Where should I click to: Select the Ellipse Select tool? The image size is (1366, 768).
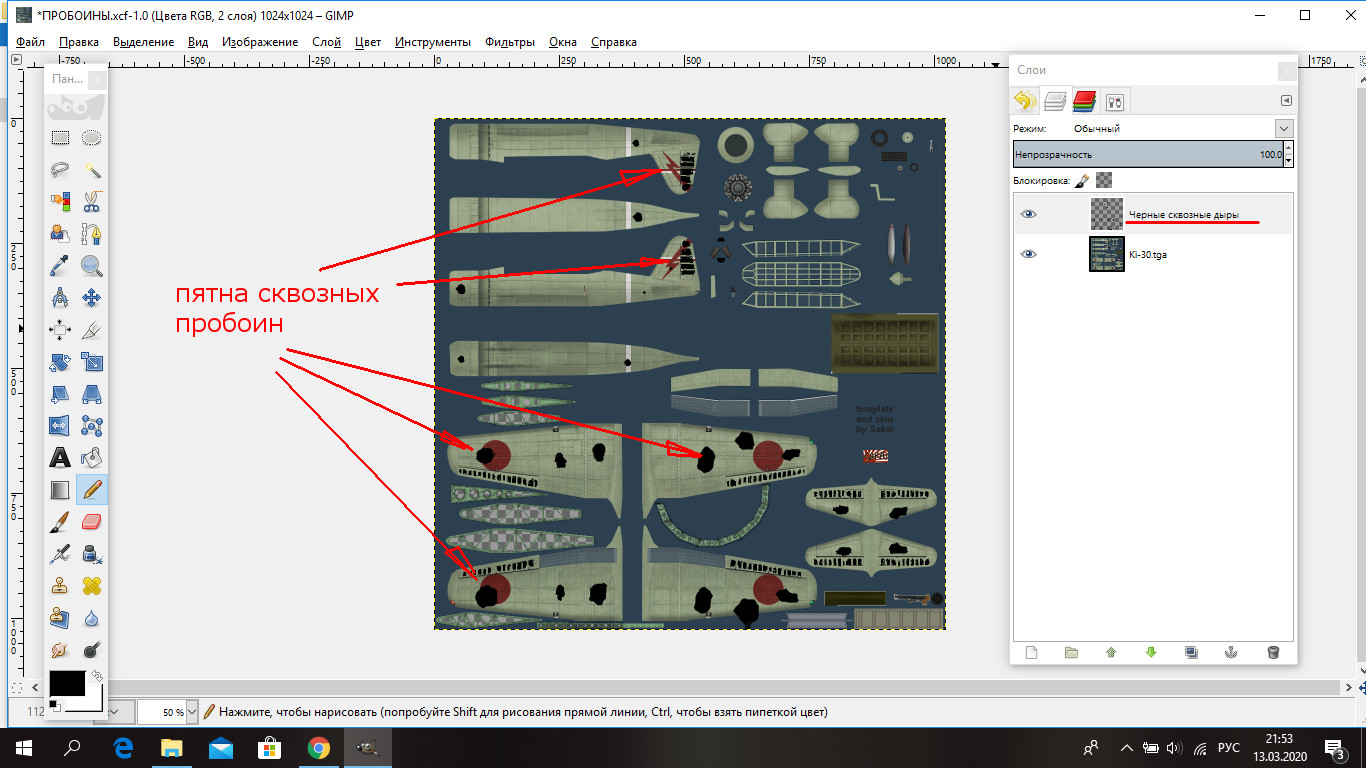point(92,138)
